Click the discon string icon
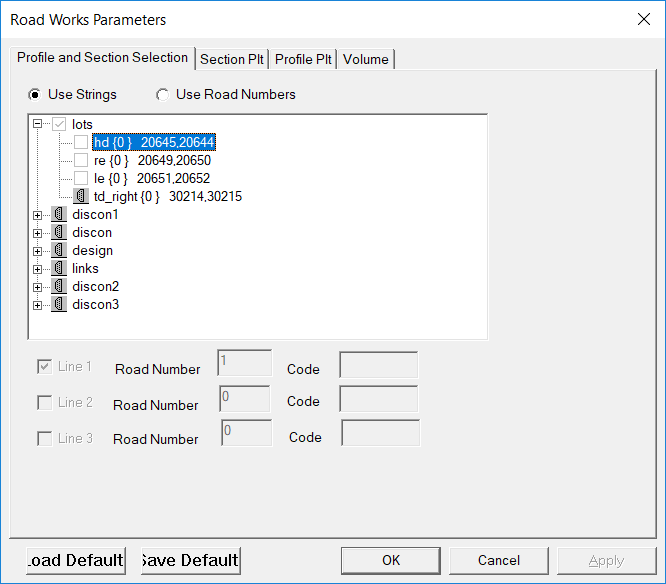 coord(59,233)
